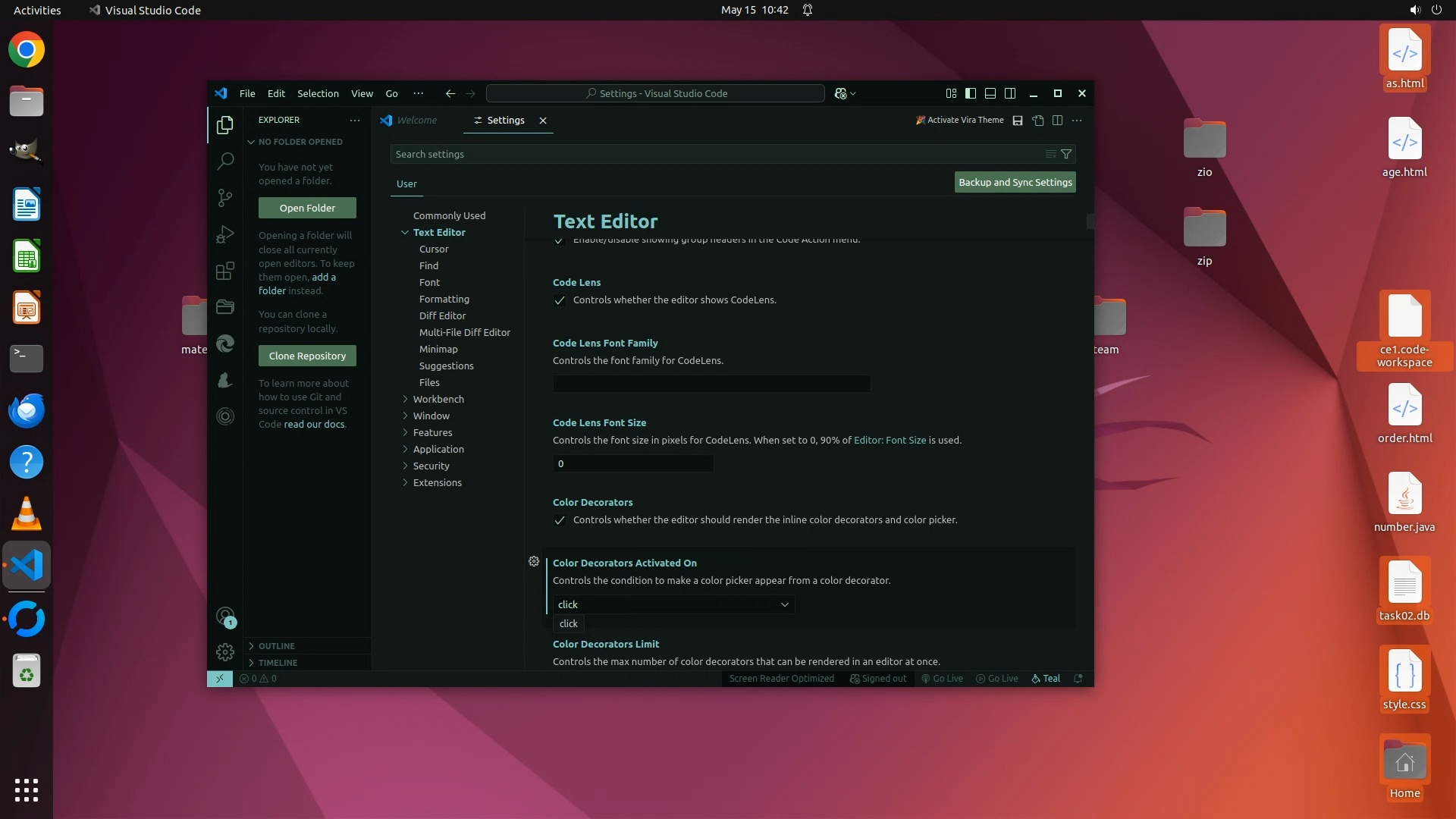Click Open Settings (JSON) icon in editor toolbar
The height and width of the screenshot is (819, 1456).
coord(1037,121)
